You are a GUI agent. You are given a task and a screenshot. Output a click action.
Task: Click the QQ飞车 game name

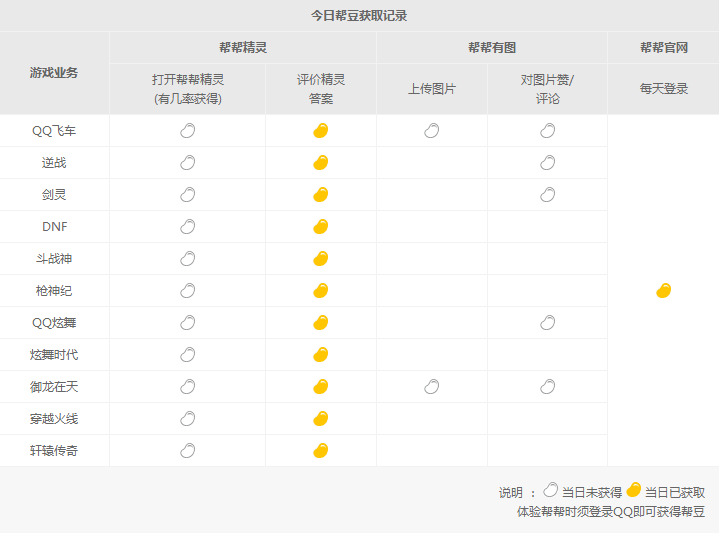(x=54, y=131)
